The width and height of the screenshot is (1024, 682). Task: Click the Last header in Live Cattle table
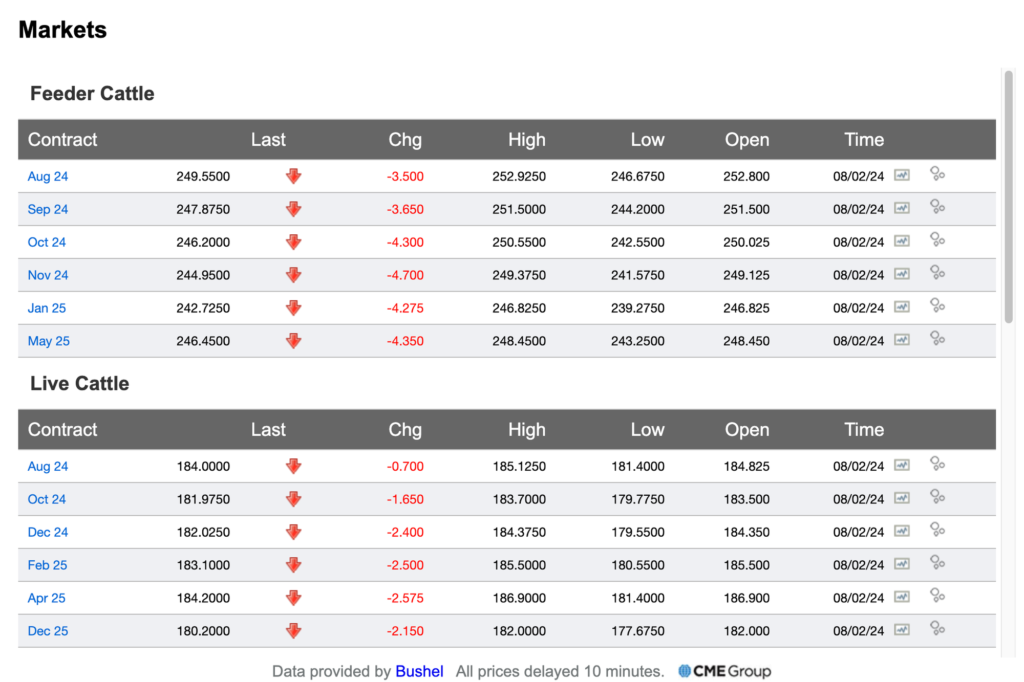click(x=268, y=430)
